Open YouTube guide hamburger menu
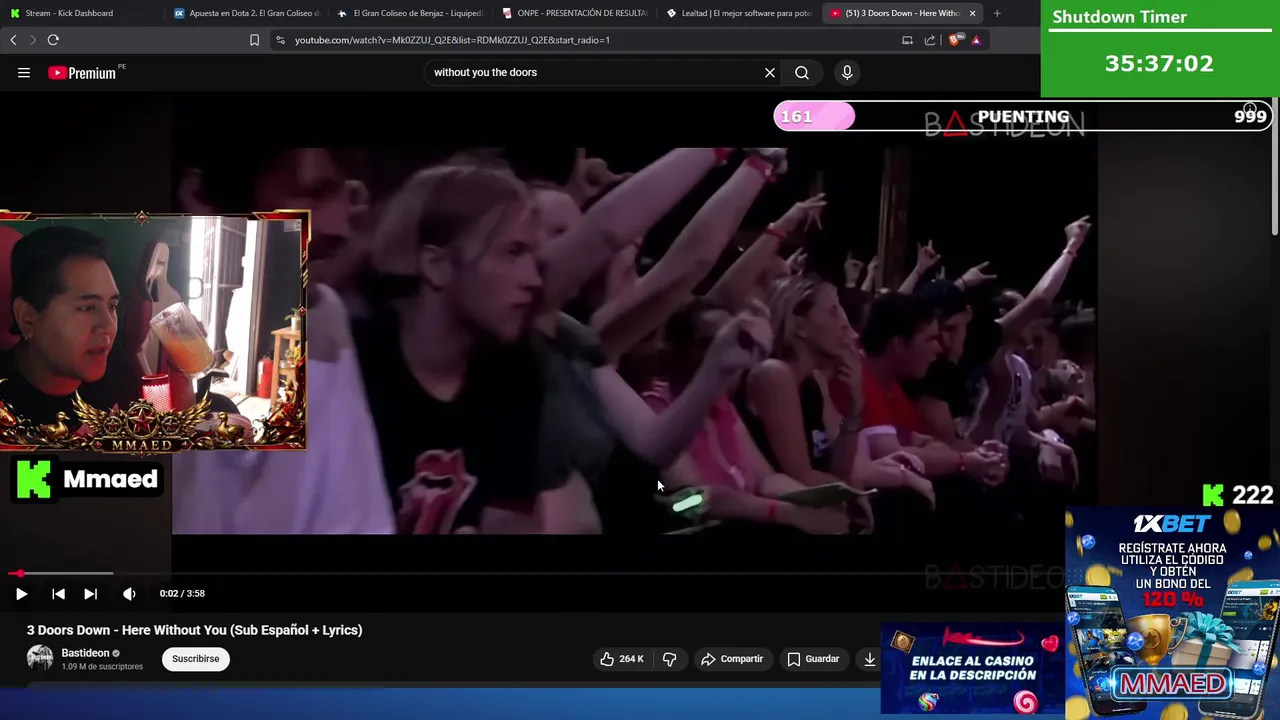The image size is (1280, 720). click(23, 72)
